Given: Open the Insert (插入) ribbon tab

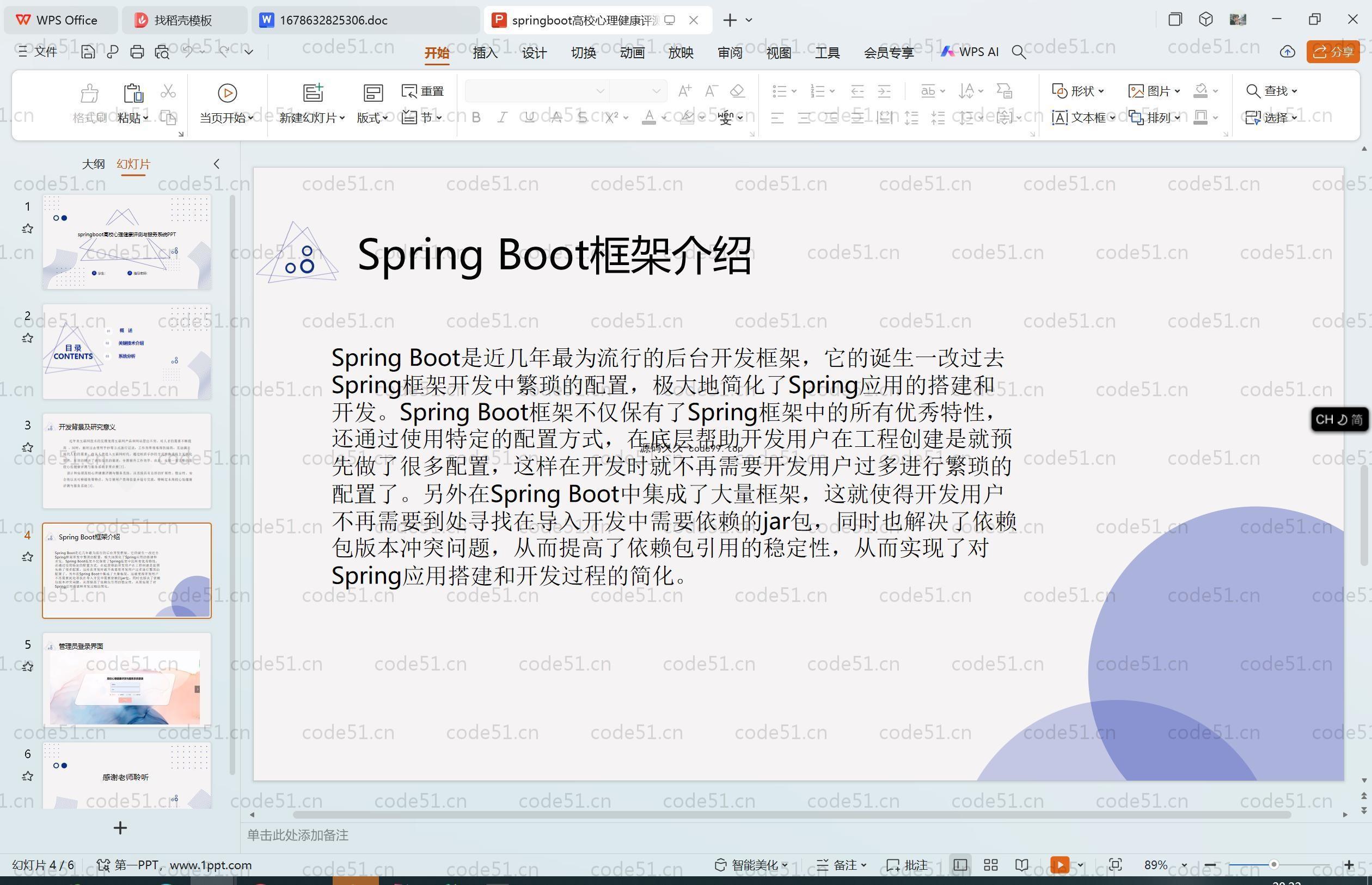Looking at the screenshot, I should pos(485,52).
